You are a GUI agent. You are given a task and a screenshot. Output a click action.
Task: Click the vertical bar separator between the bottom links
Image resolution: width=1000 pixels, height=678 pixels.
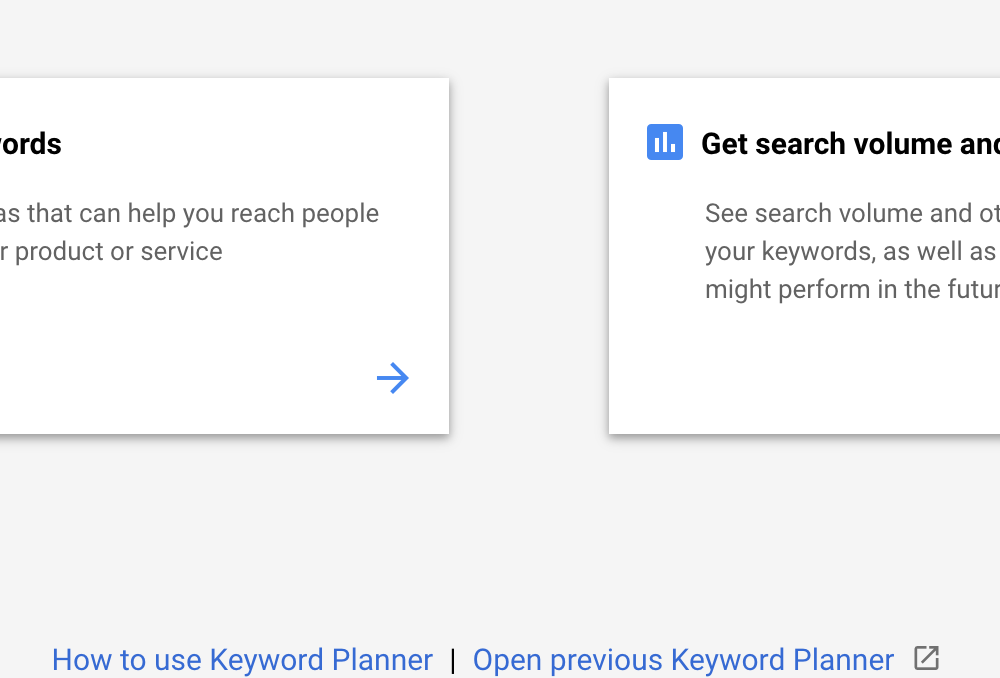point(453,660)
